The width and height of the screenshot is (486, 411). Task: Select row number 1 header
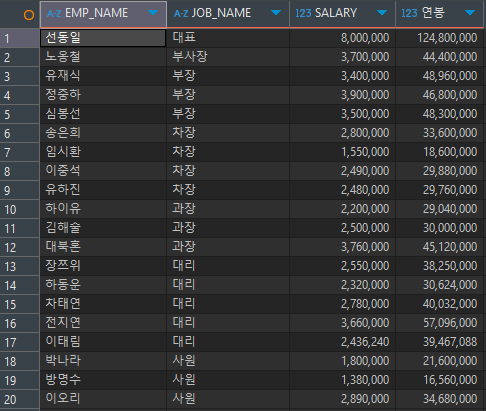click(x=20, y=38)
